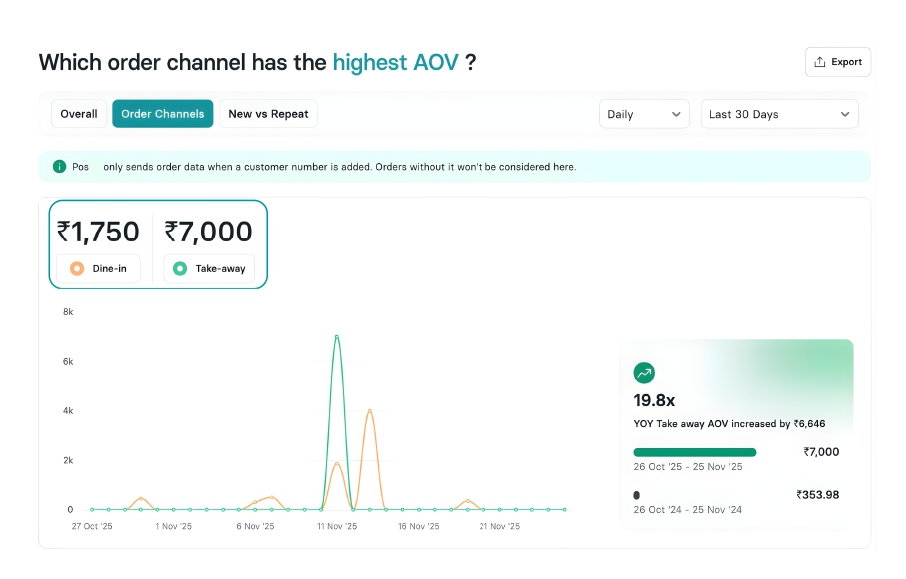Viewport: 906px width, 579px height.
Task: Switch to the Overall tab
Action: 79,114
